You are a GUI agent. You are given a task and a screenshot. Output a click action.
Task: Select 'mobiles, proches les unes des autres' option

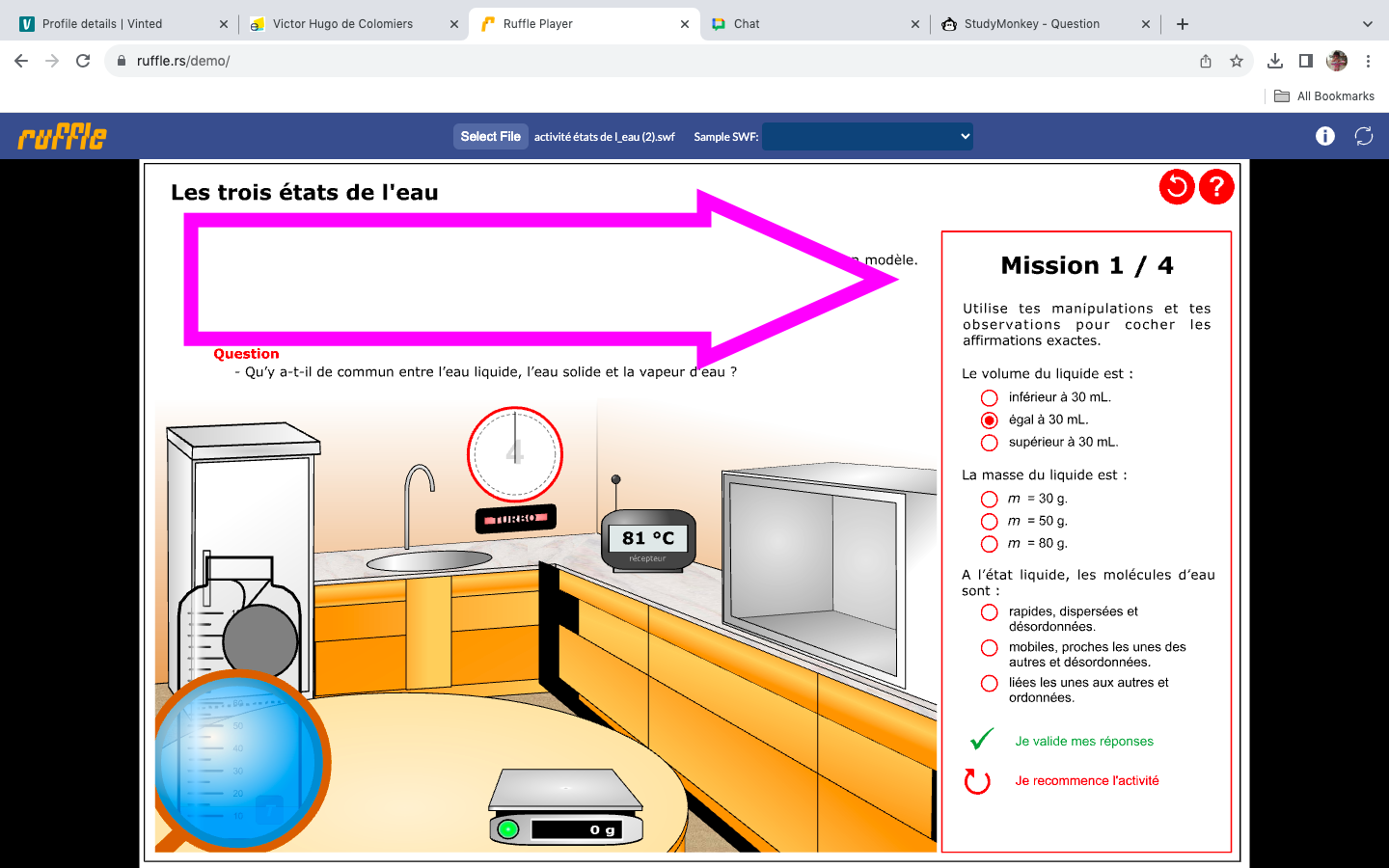pos(989,647)
